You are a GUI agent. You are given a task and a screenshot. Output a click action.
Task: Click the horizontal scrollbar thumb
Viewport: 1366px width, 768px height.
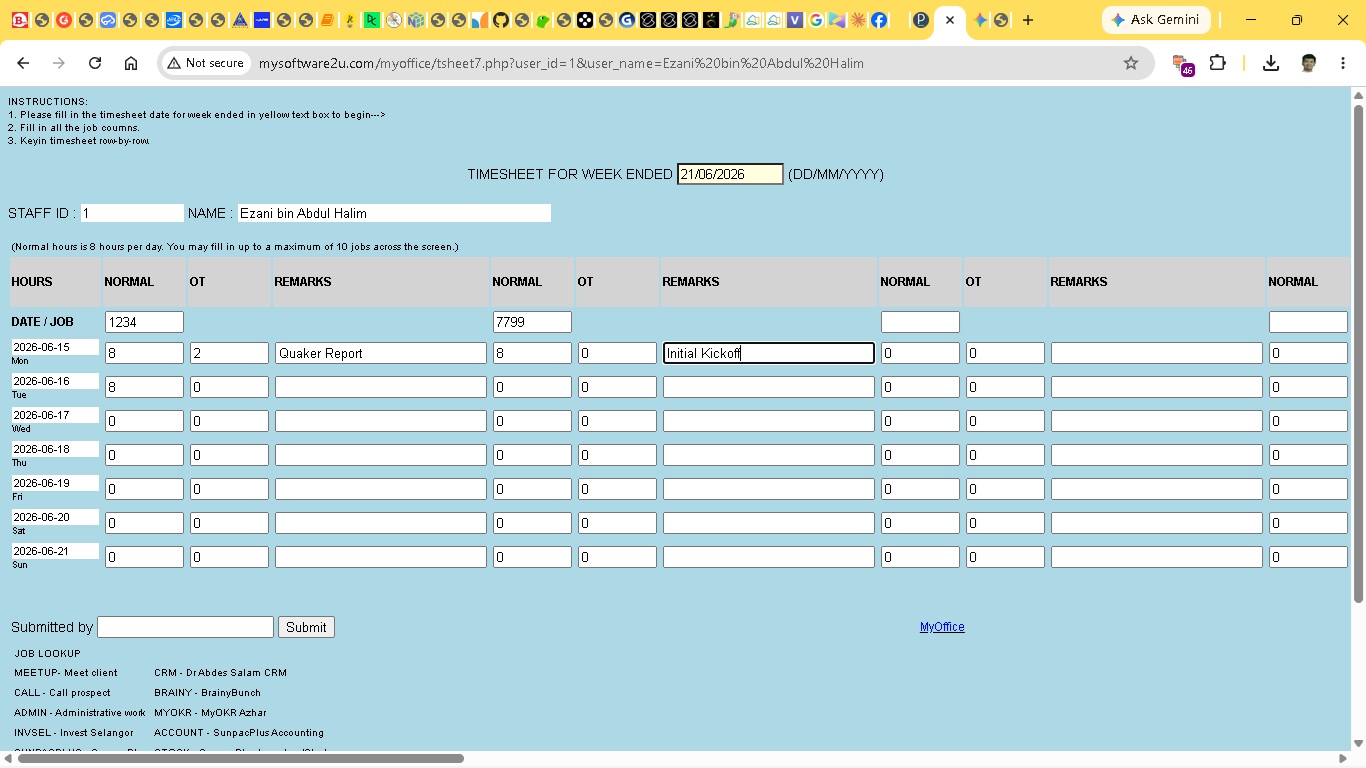240,759
